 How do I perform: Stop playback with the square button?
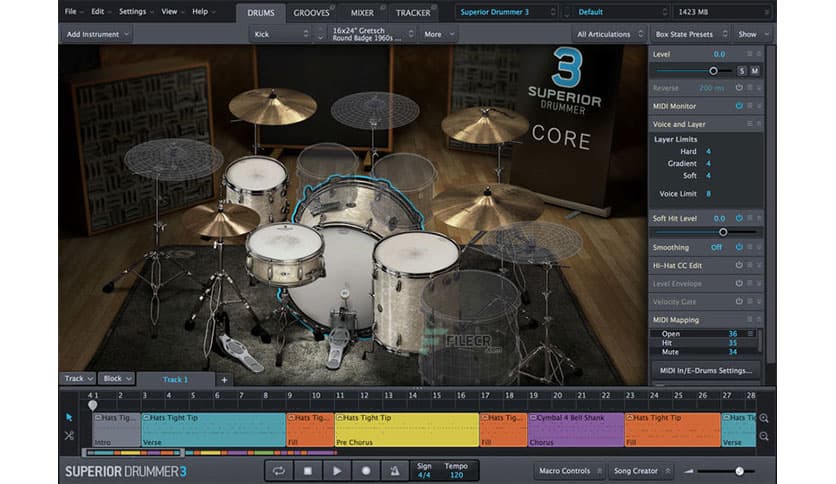pos(308,471)
